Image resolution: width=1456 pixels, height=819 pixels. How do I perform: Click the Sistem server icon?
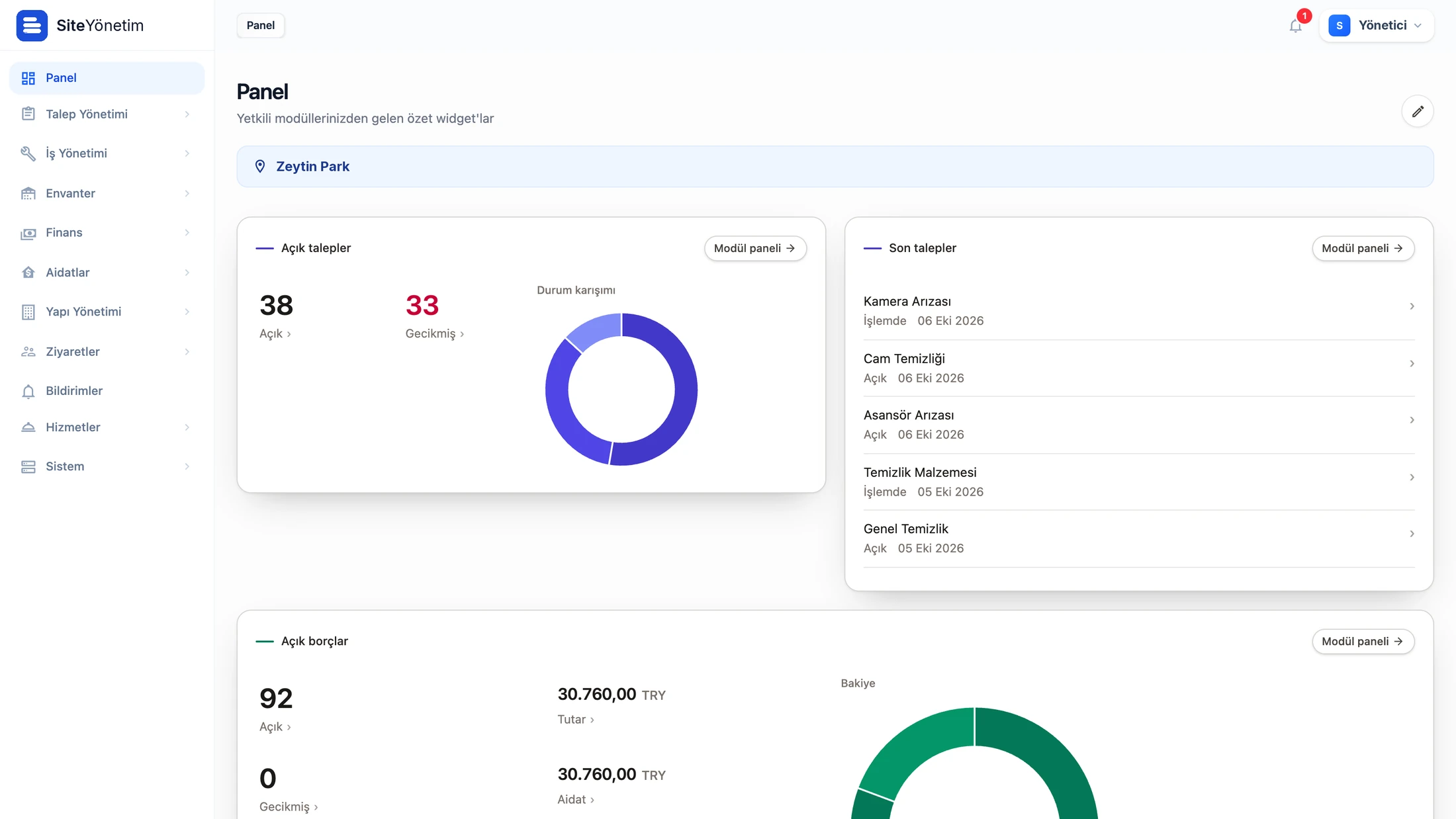click(28, 466)
